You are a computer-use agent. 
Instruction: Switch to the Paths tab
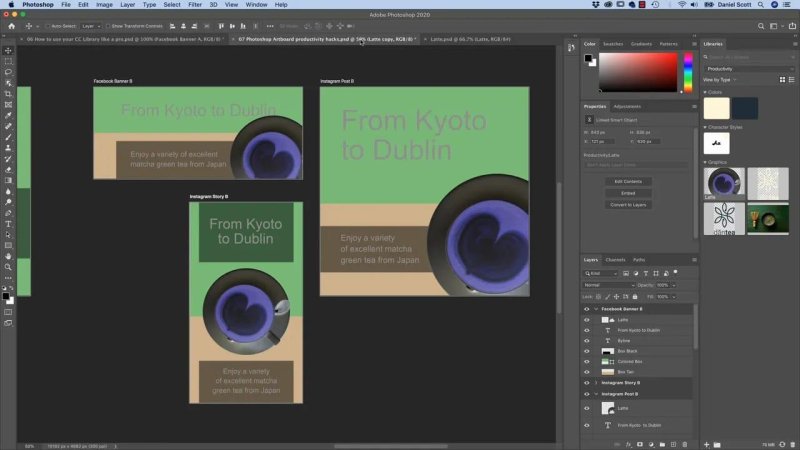(639, 260)
